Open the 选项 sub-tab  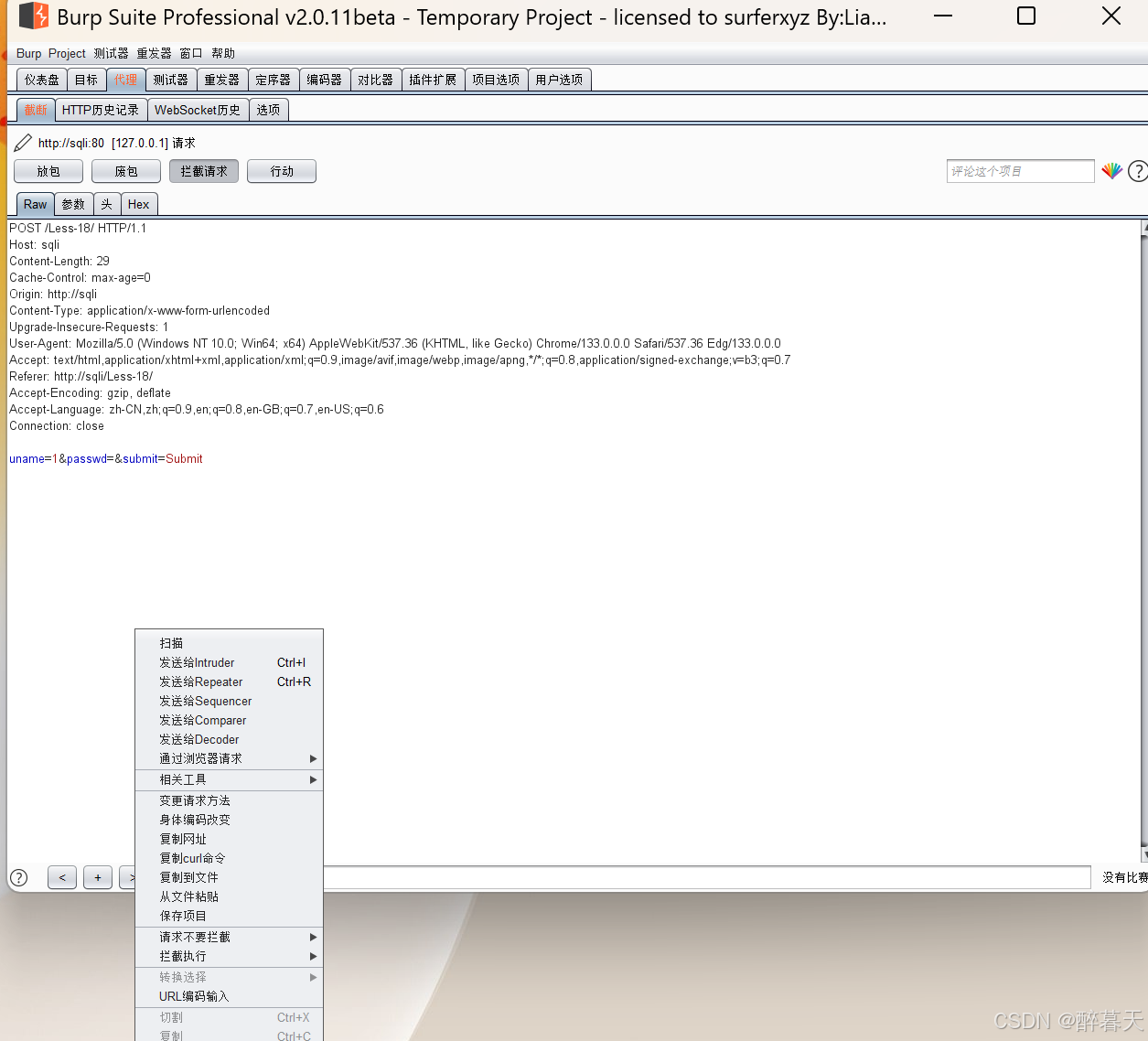pyautogui.click(x=269, y=110)
